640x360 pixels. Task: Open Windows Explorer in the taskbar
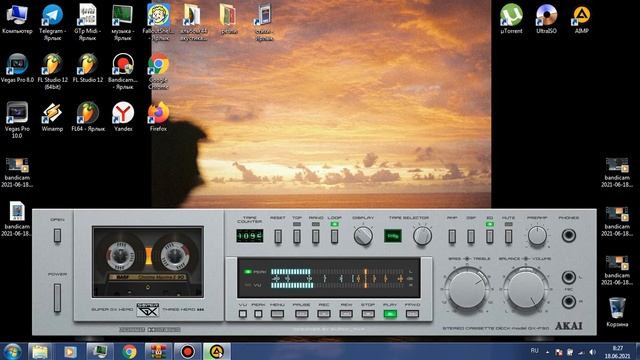[x=40, y=351]
